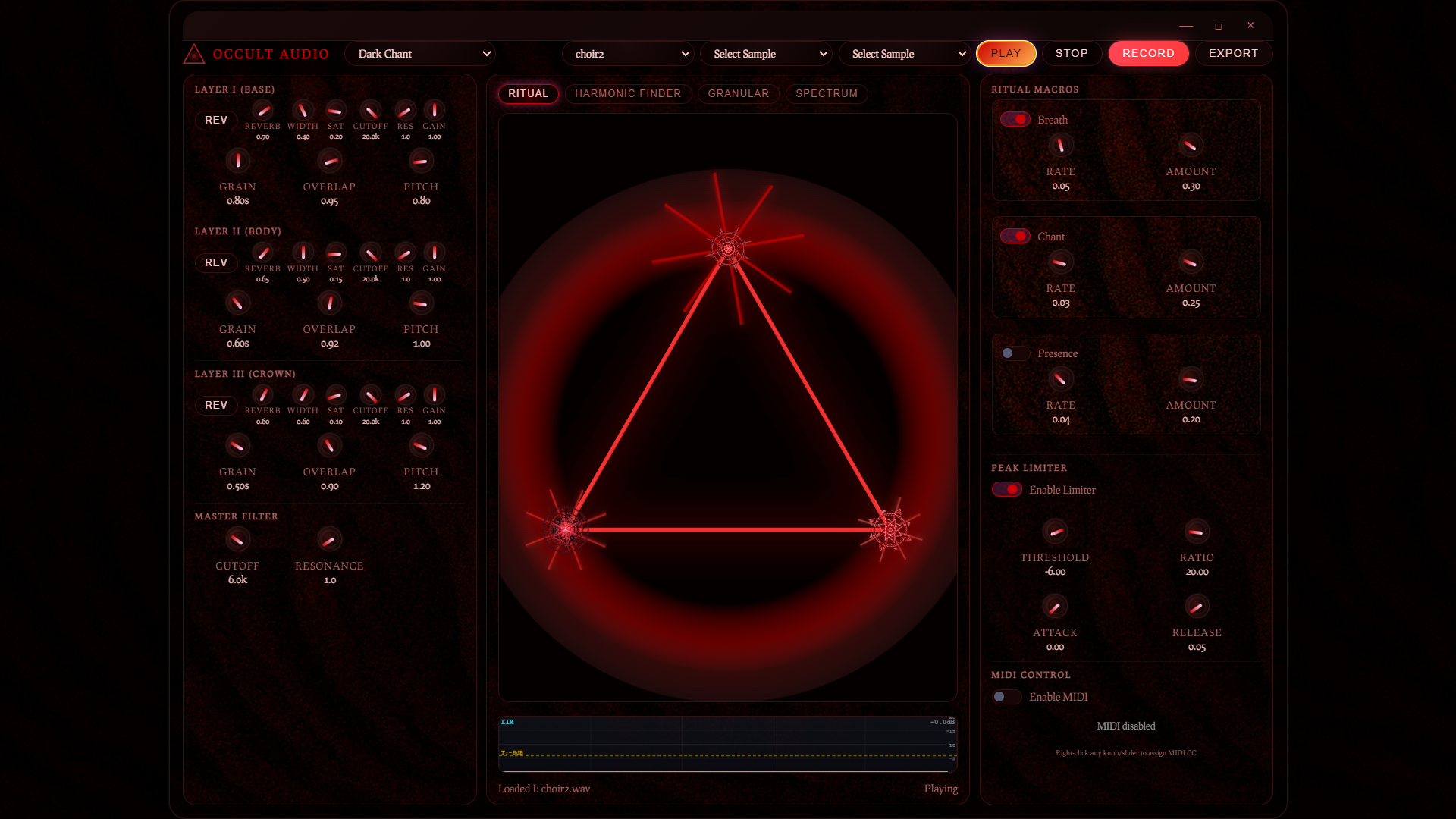The image size is (1456, 819).
Task: Adjust the Layer III Pitch knob
Action: pyautogui.click(x=421, y=445)
